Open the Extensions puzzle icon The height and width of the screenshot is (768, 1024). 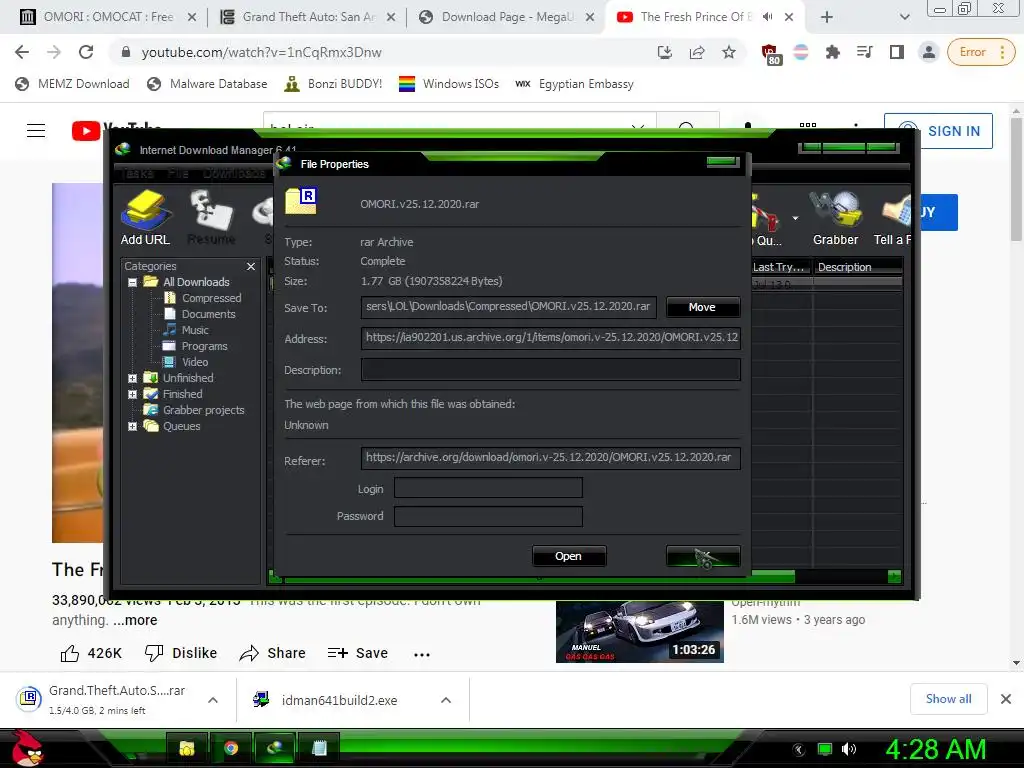click(832, 52)
